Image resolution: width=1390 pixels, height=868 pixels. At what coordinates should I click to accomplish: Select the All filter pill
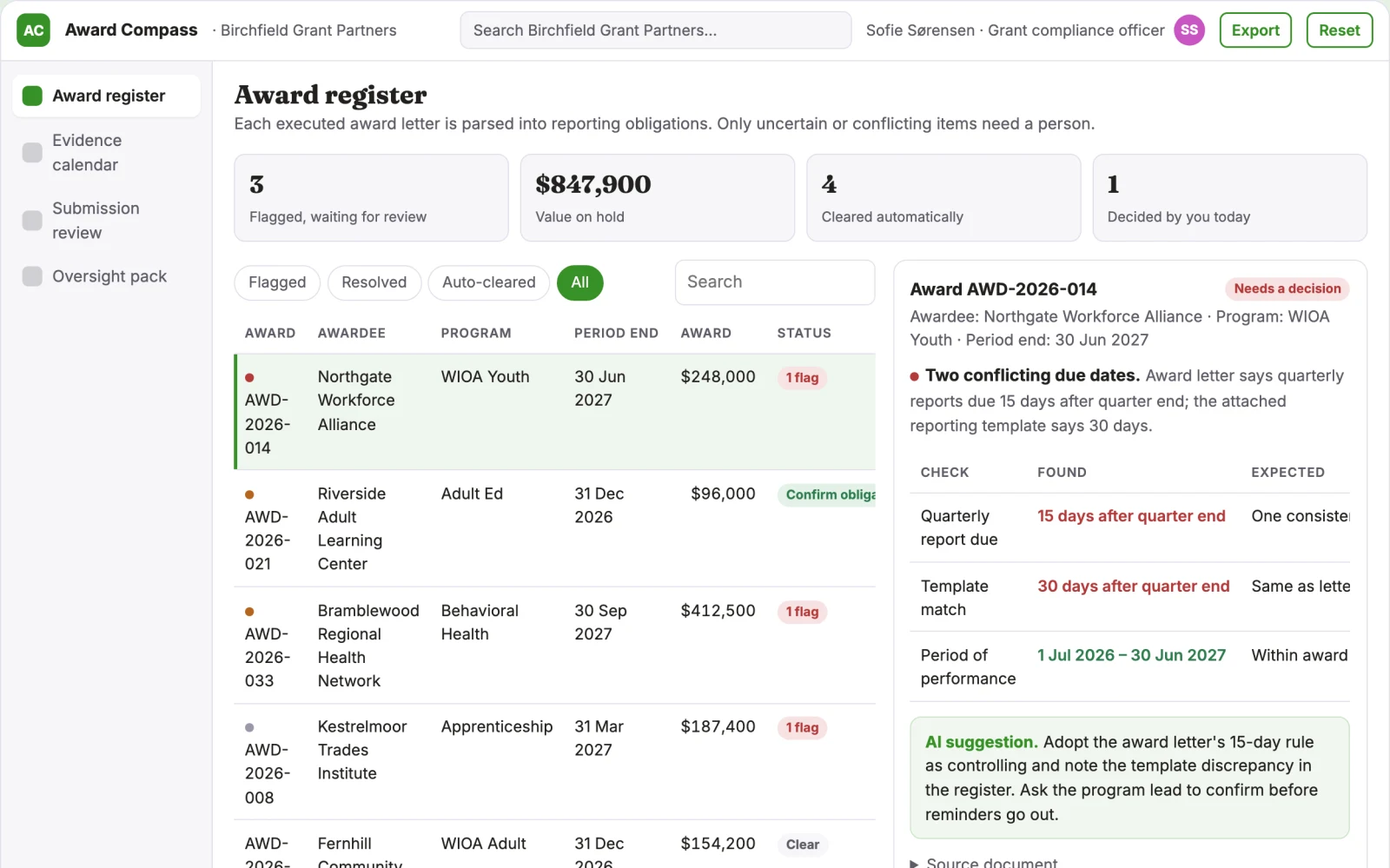[x=579, y=282]
